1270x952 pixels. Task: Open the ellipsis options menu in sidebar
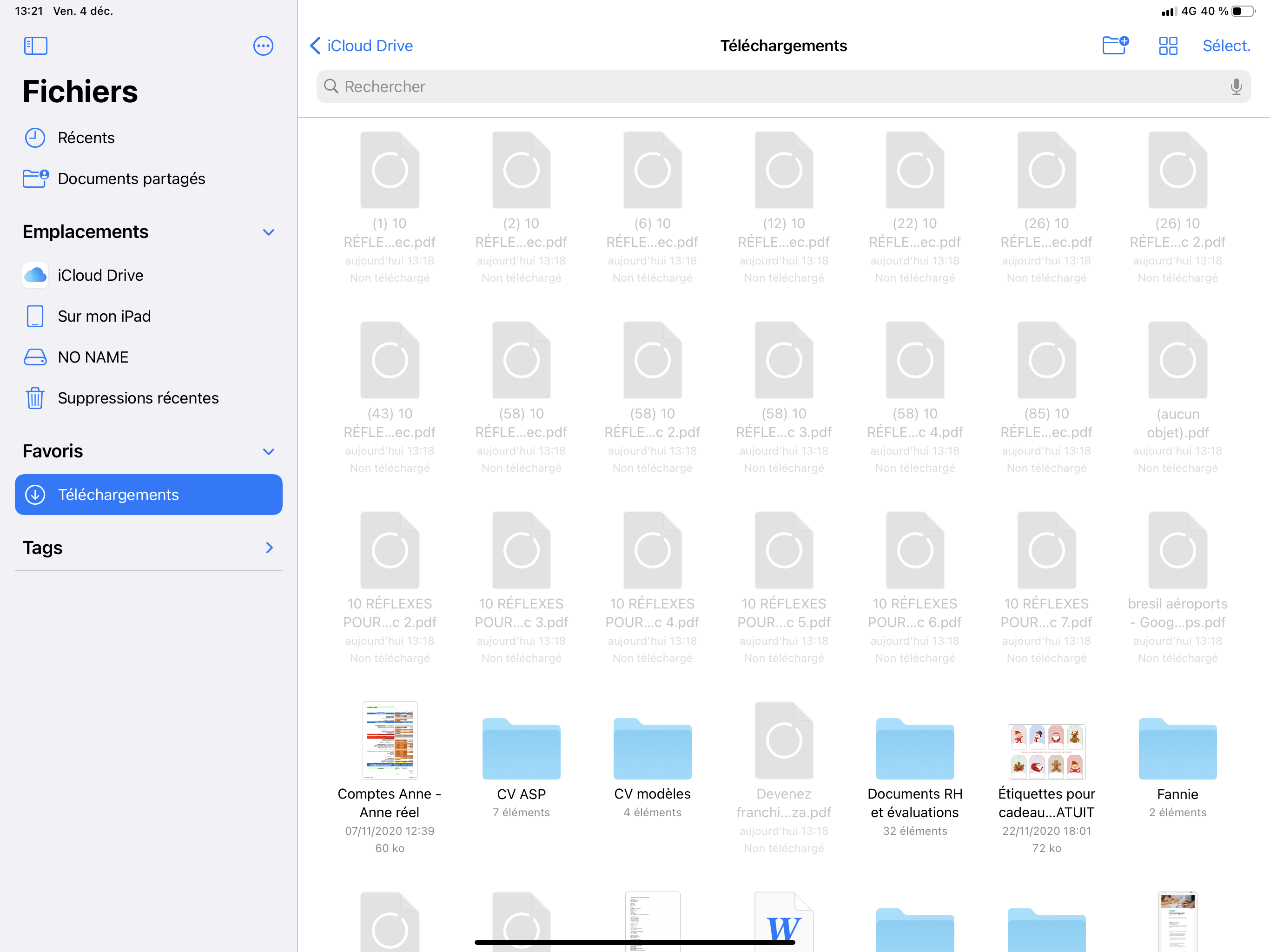[263, 46]
